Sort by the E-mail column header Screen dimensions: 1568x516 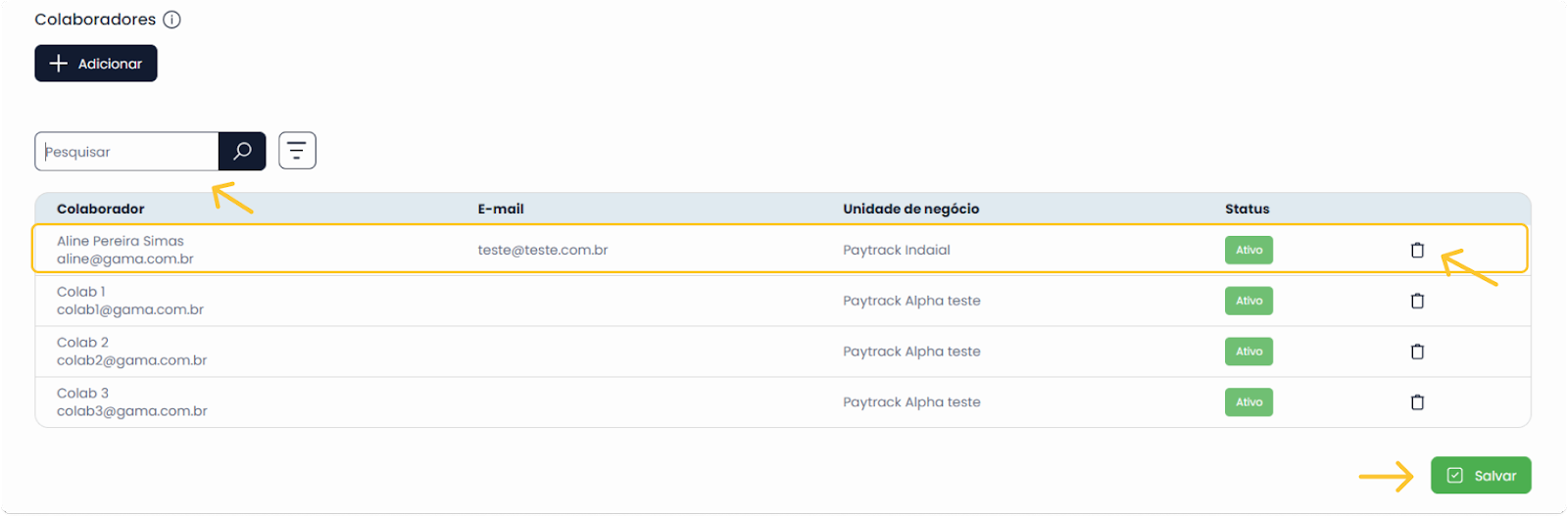(x=501, y=209)
